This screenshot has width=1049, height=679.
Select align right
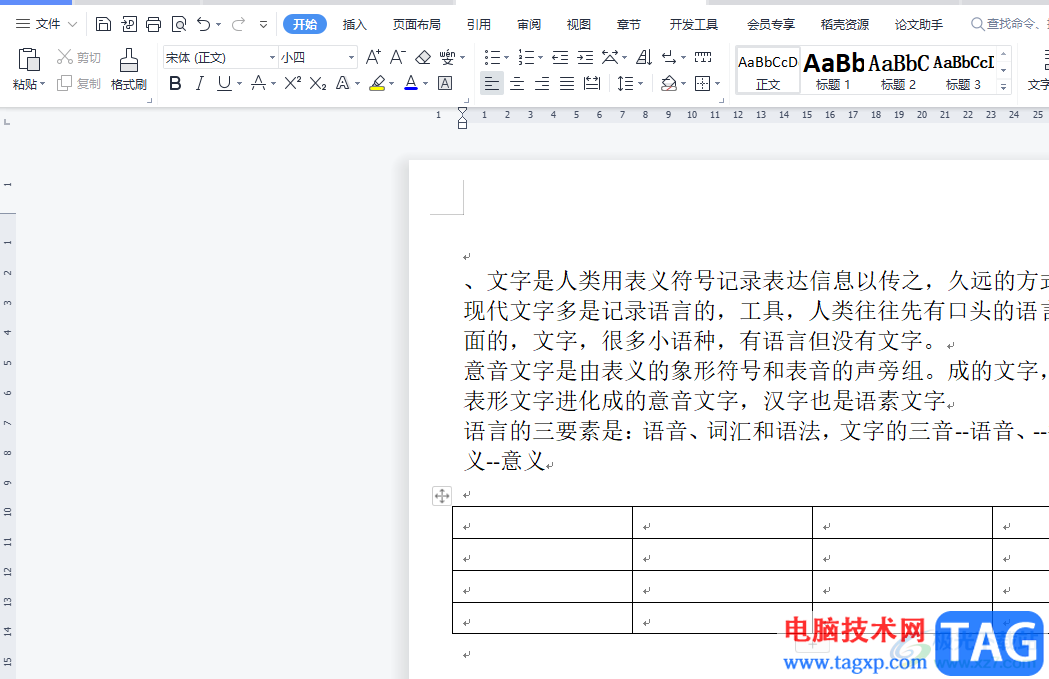pos(542,84)
